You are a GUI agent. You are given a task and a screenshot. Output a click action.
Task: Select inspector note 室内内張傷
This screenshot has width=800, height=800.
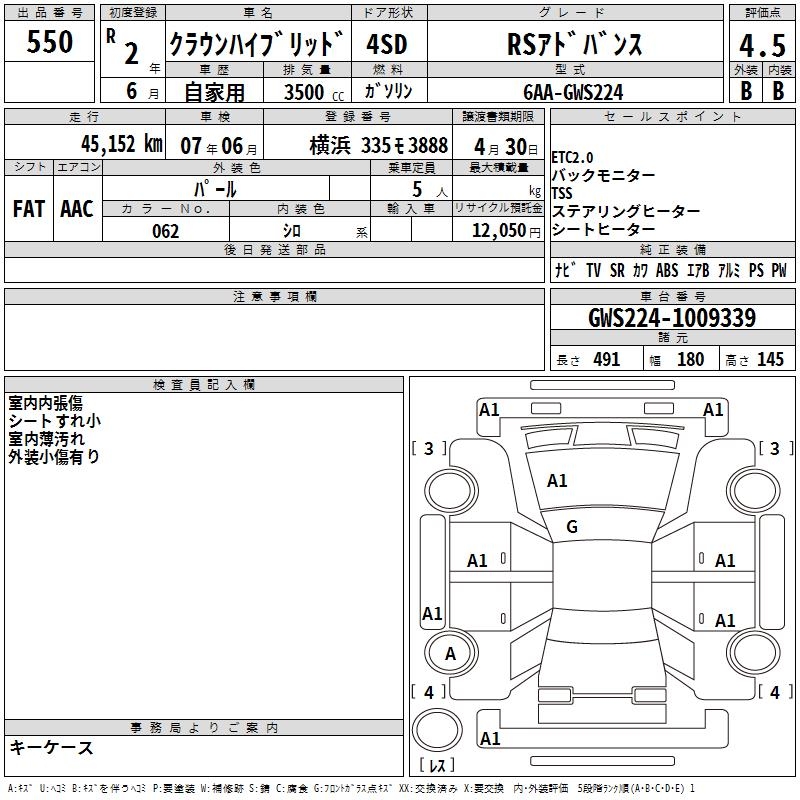pos(45,403)
